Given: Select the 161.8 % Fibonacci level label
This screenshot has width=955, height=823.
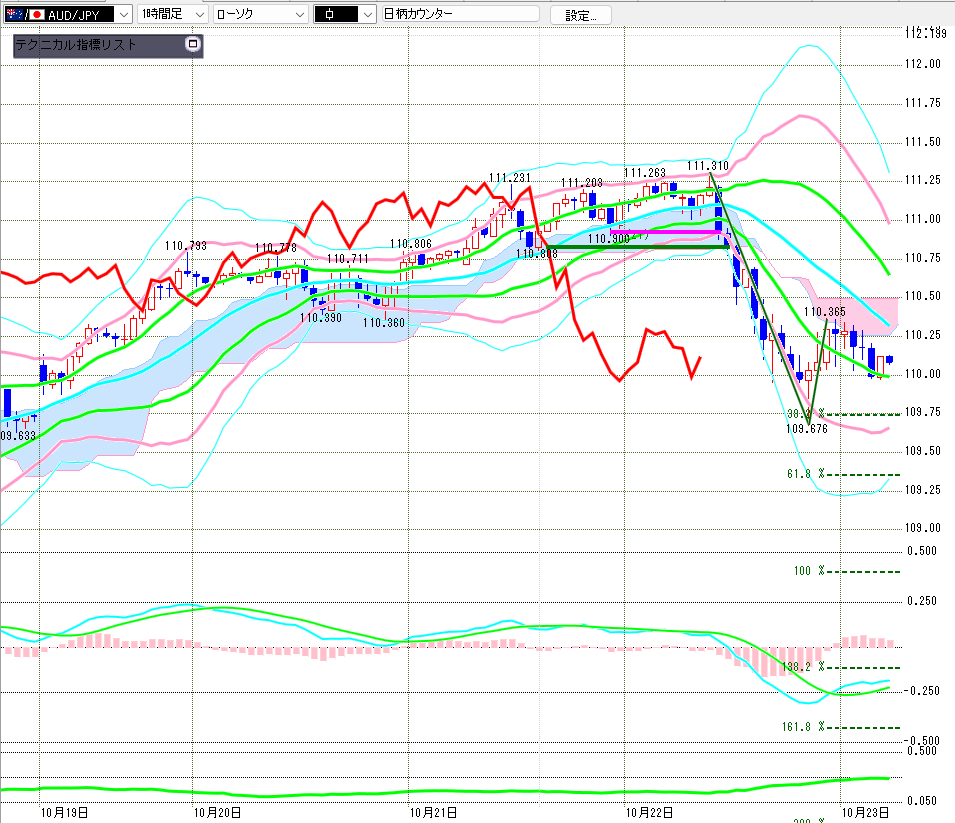Looking at the screenshot, I should 803,727.
